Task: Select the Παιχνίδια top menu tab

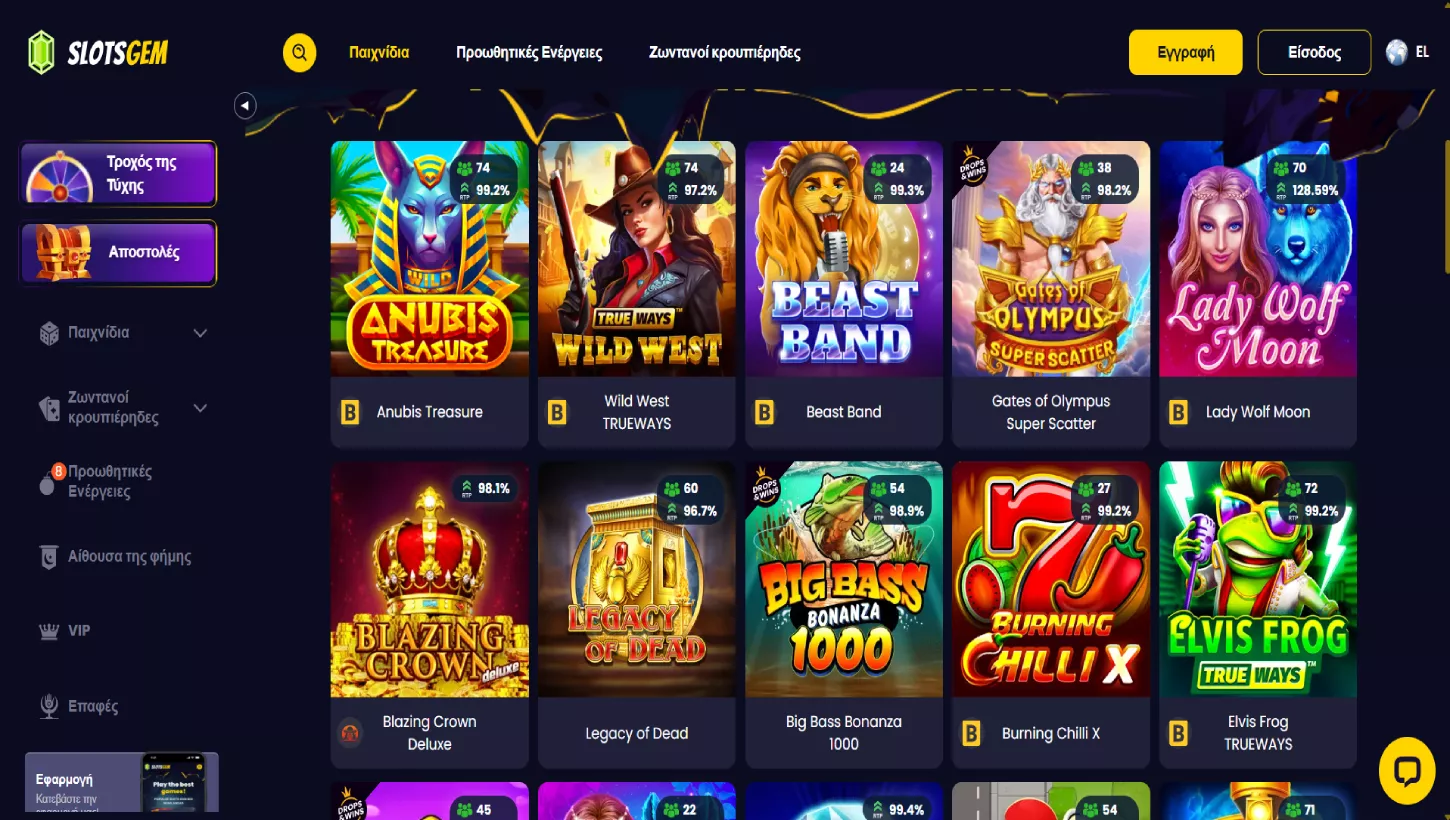Action: click(379, 52)
